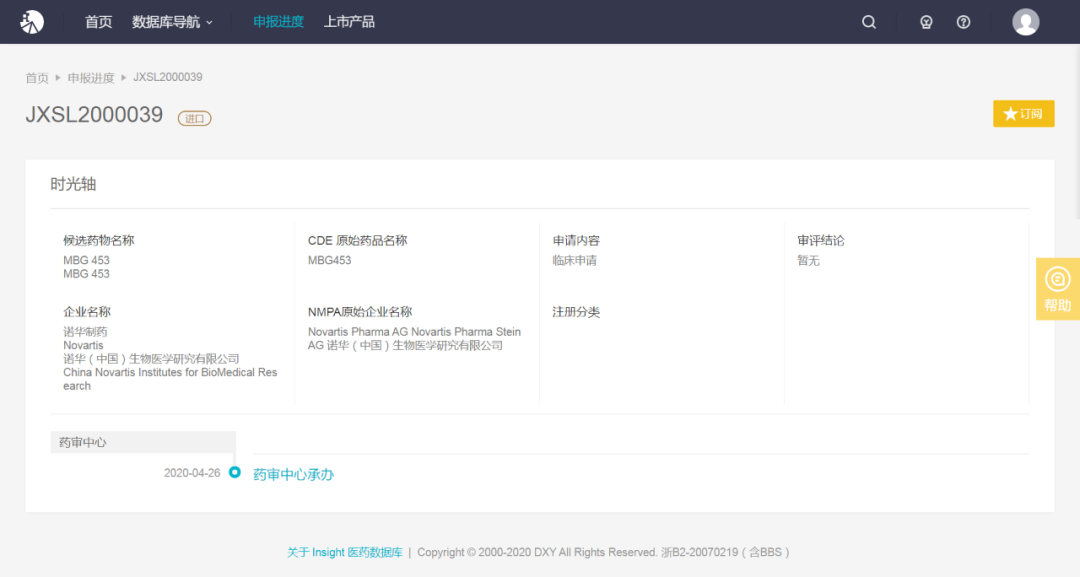Select the Novartis Pharma AG Novartis Pharma Stein text
Image resolution: width=1080 pixels, height=577 pixels.
click(414, 332)
